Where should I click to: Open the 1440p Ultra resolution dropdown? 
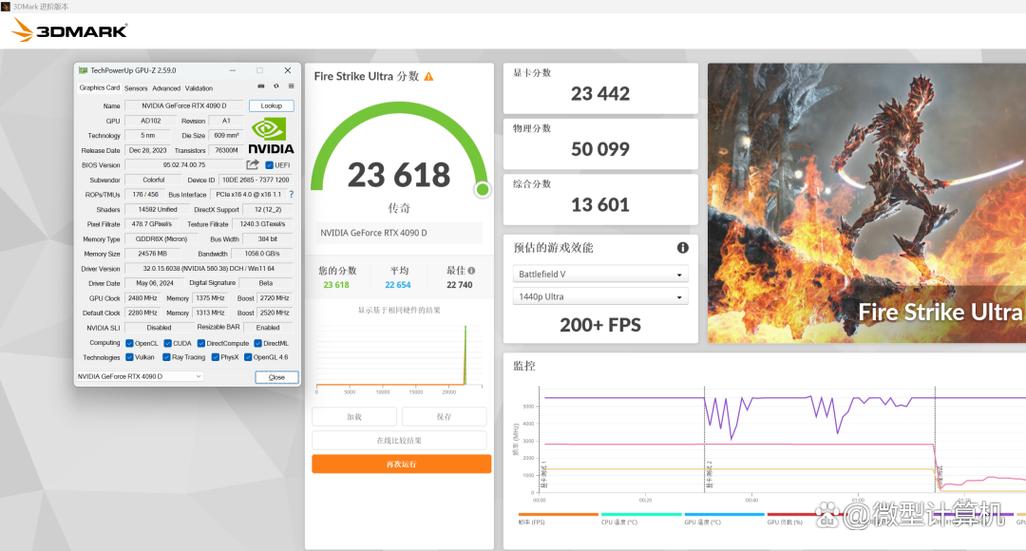(x=601, y=297)
